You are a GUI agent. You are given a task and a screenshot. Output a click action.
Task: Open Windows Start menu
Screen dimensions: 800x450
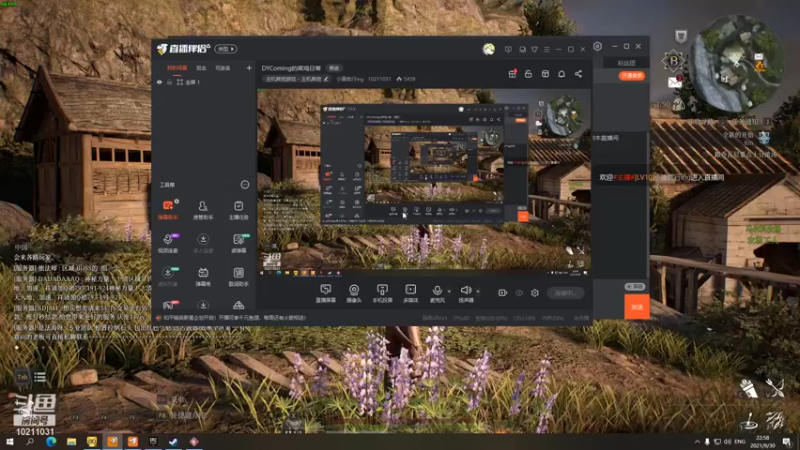click(x=9, y=441)
